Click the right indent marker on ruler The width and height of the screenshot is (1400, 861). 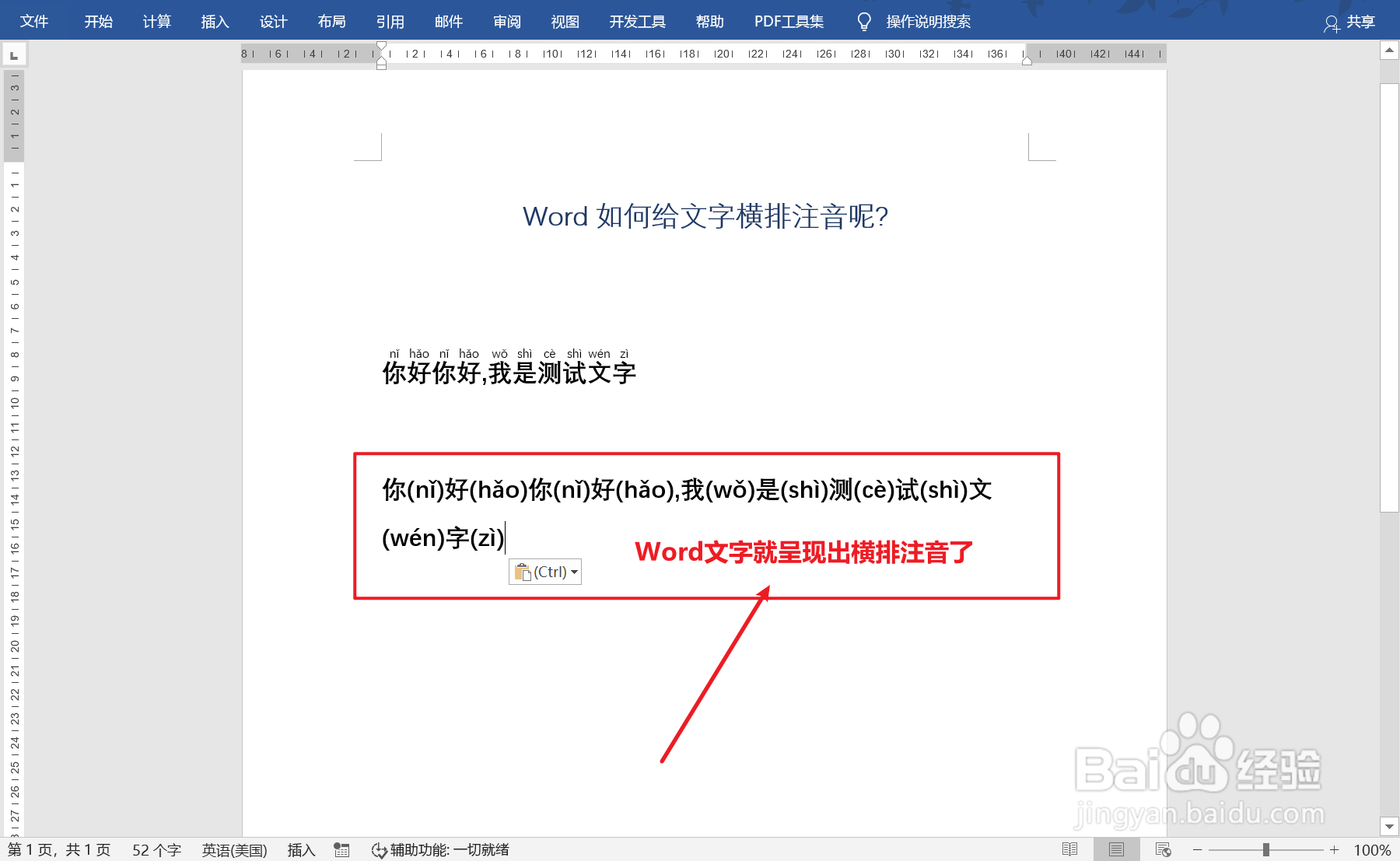[x=1027, y=61]
